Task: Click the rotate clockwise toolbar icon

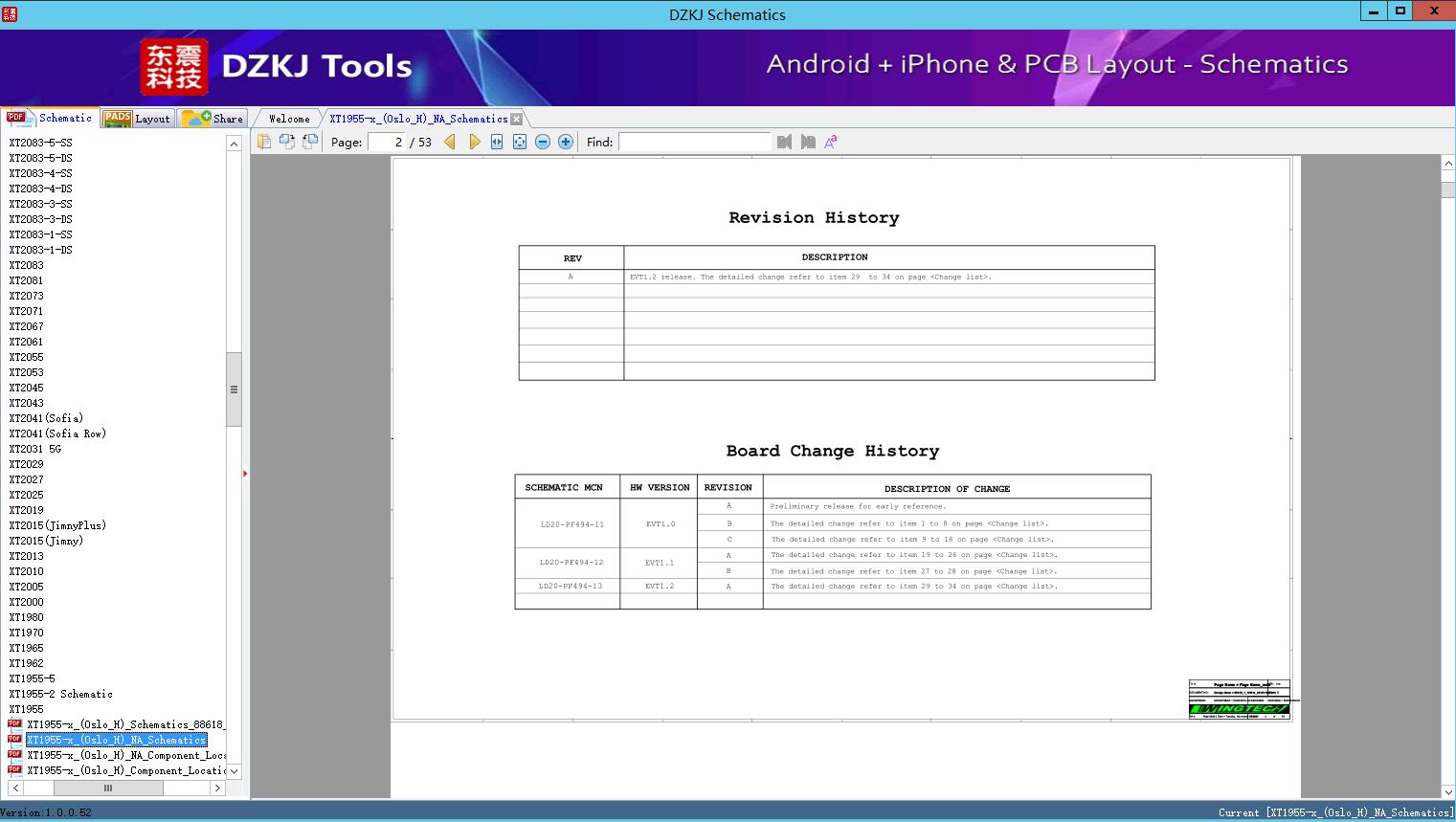Action: point(310,142)
